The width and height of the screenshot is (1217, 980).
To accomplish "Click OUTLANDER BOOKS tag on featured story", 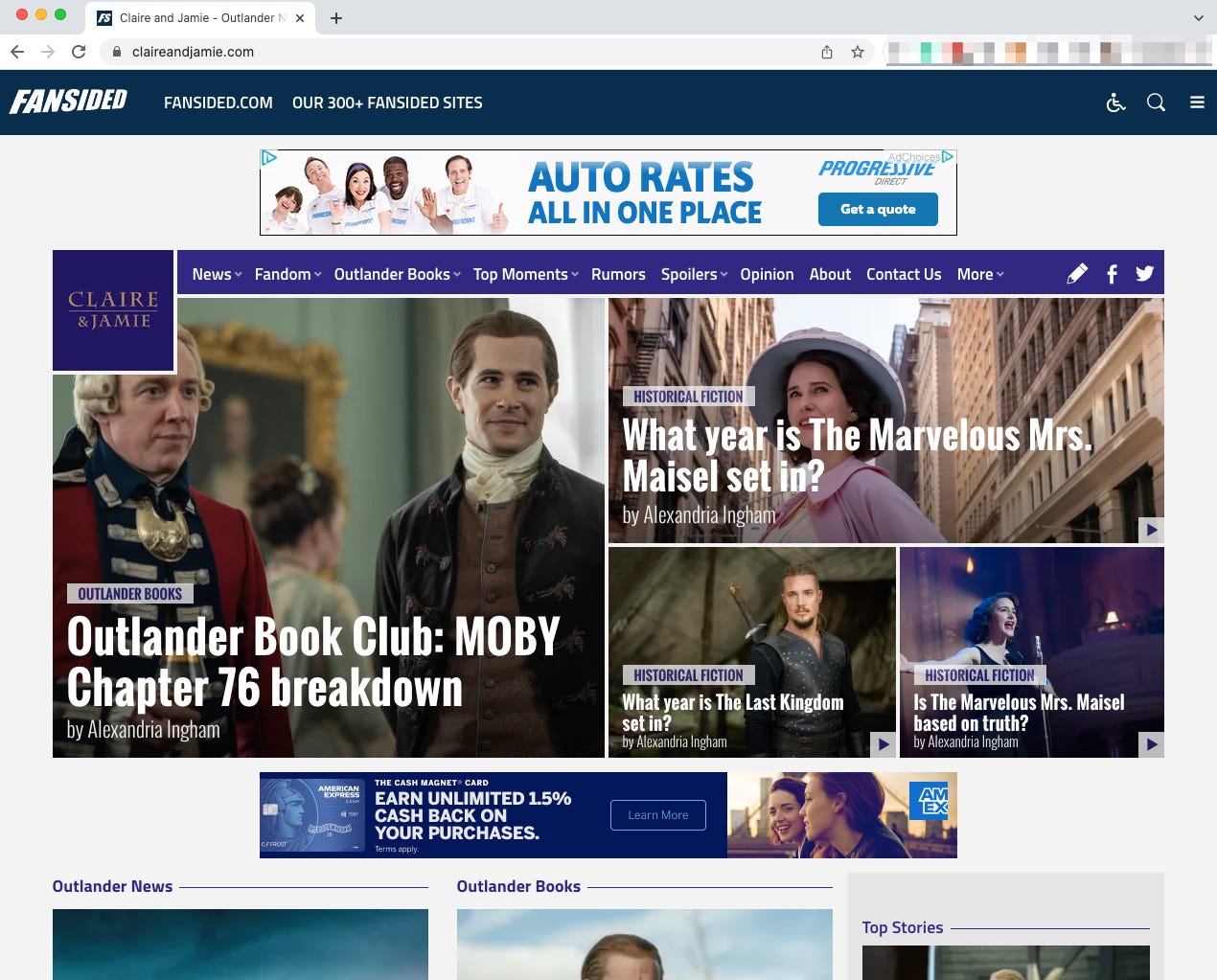I will [130, 594].
